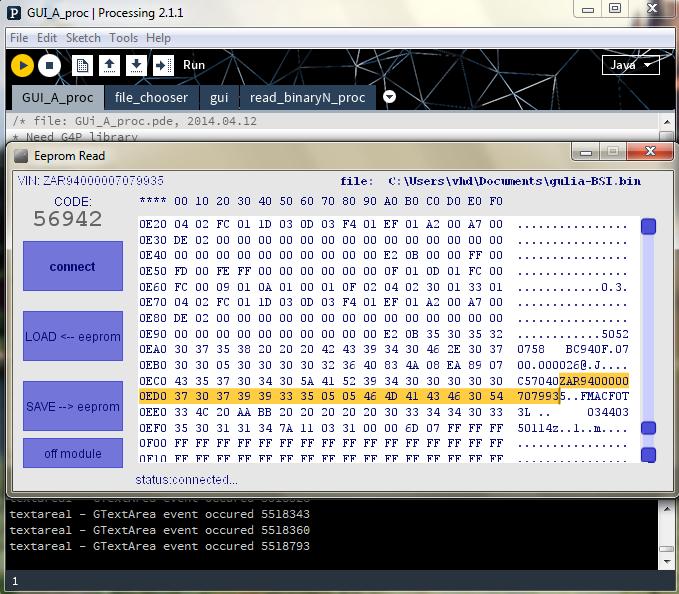Click the yellow Run play button

click(x=23, y=65)
